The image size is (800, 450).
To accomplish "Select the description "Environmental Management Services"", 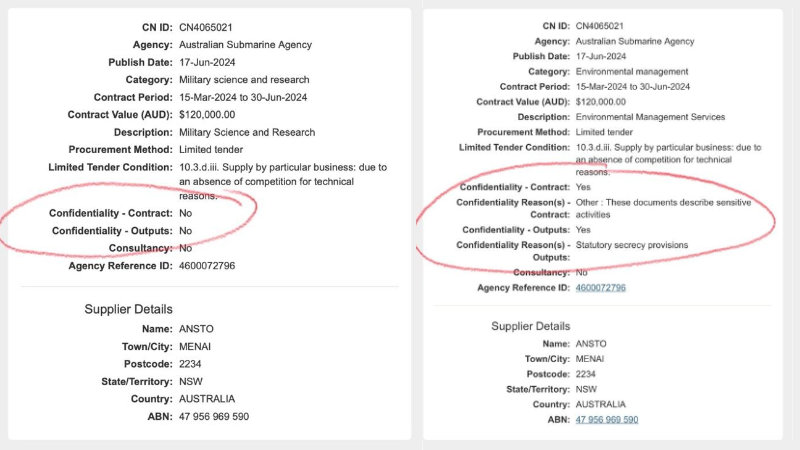I will click(x=648, y=117).
